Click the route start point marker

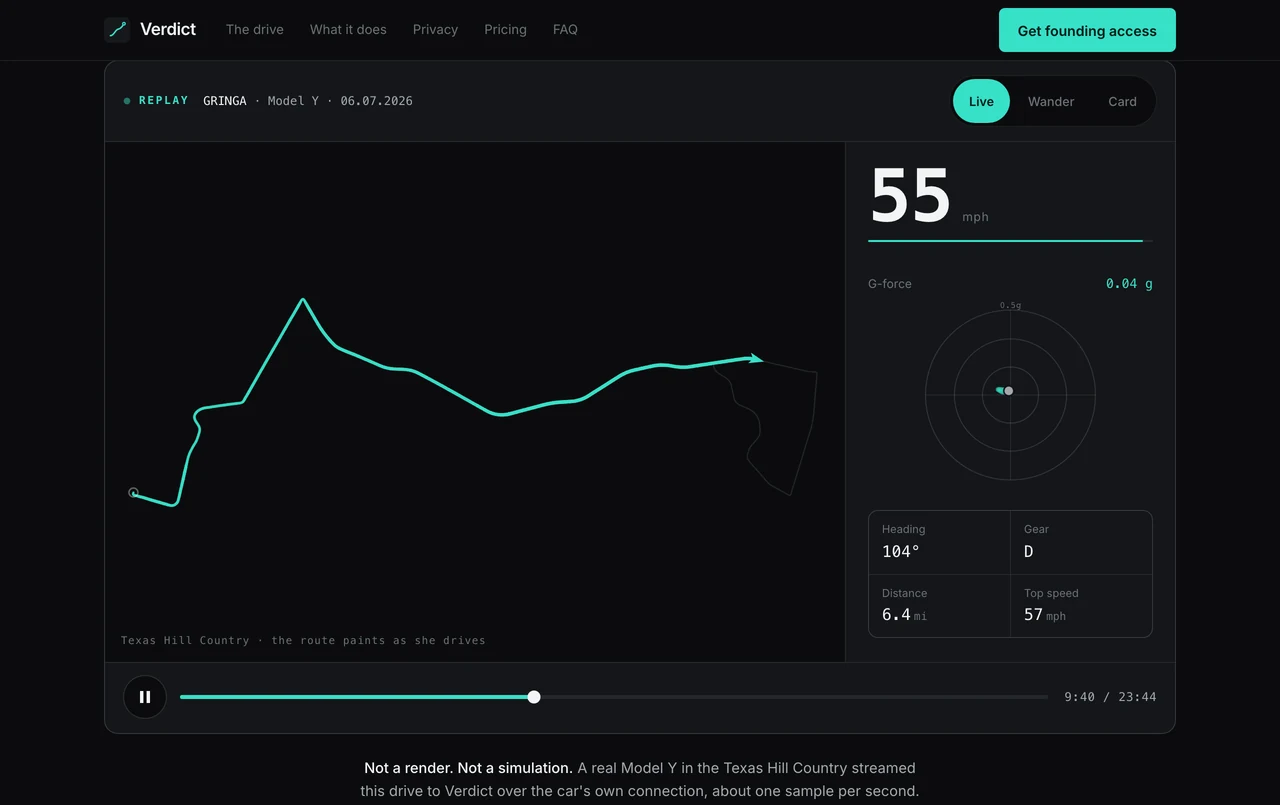pos(133,492)
